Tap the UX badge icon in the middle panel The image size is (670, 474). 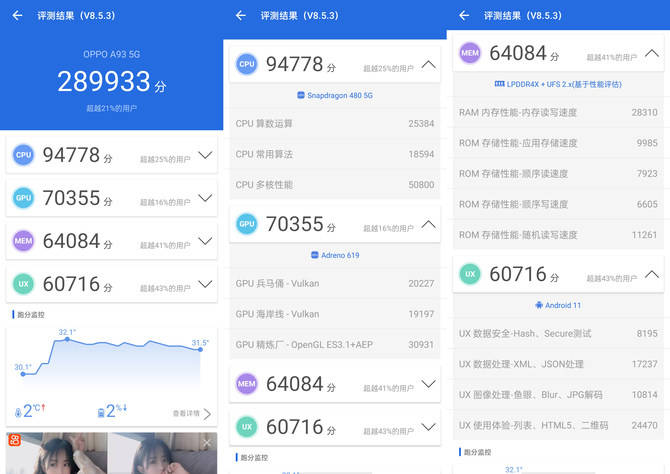[x=247, y=427]
